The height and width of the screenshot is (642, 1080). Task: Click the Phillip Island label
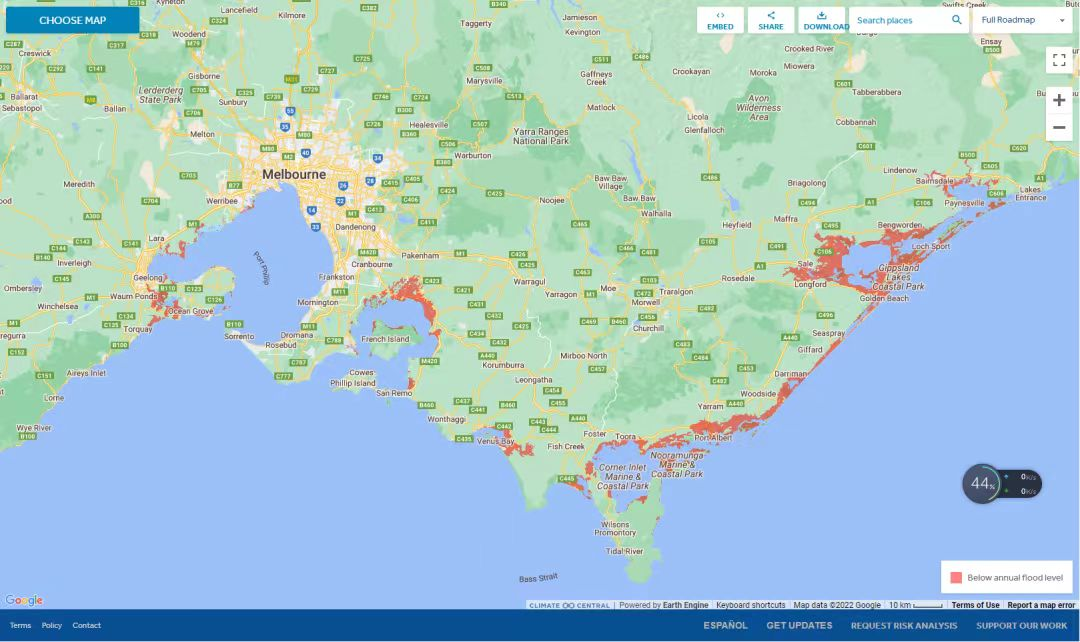(353, 383)
